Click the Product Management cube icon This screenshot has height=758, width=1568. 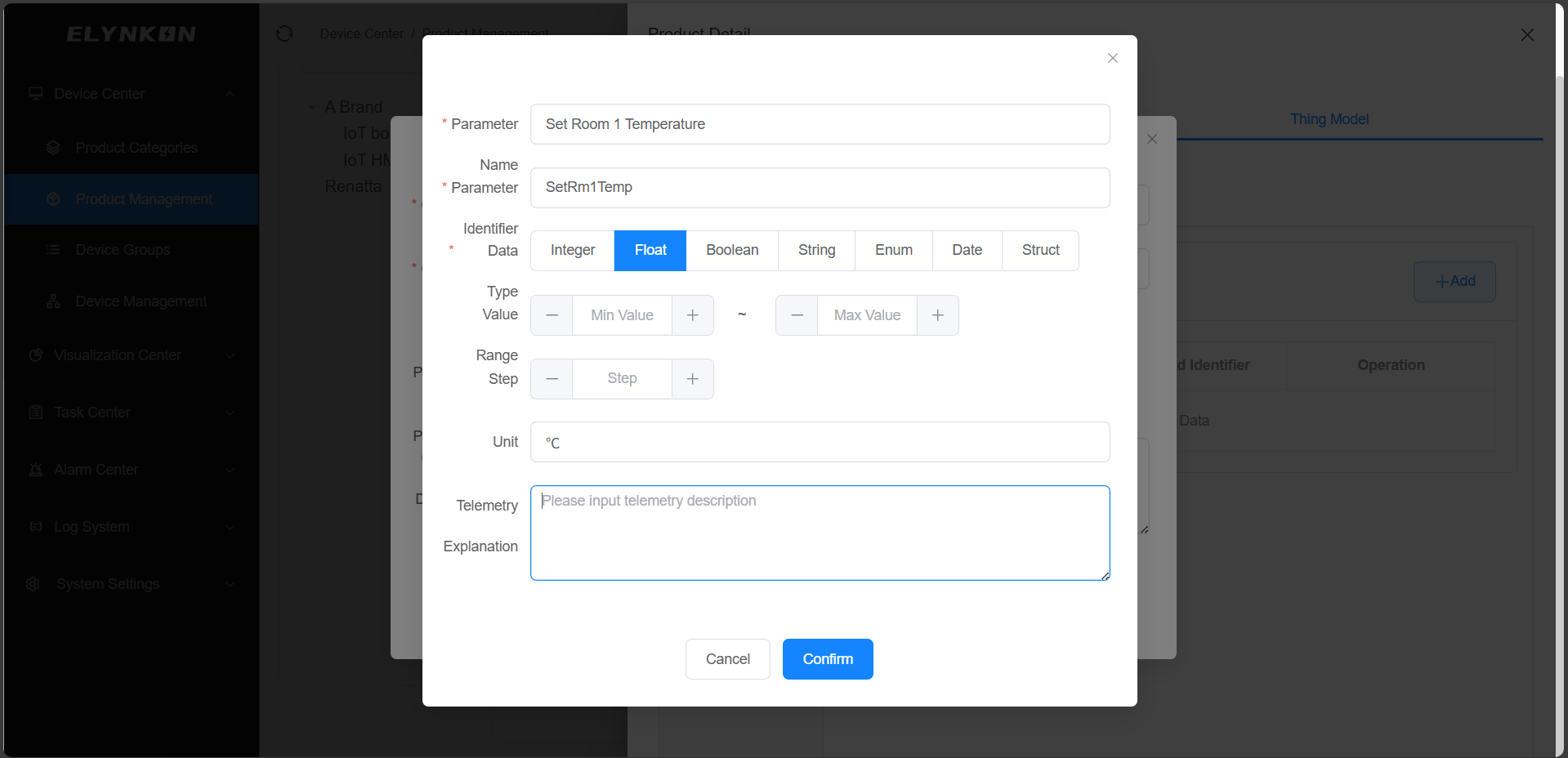click(53, 199)
